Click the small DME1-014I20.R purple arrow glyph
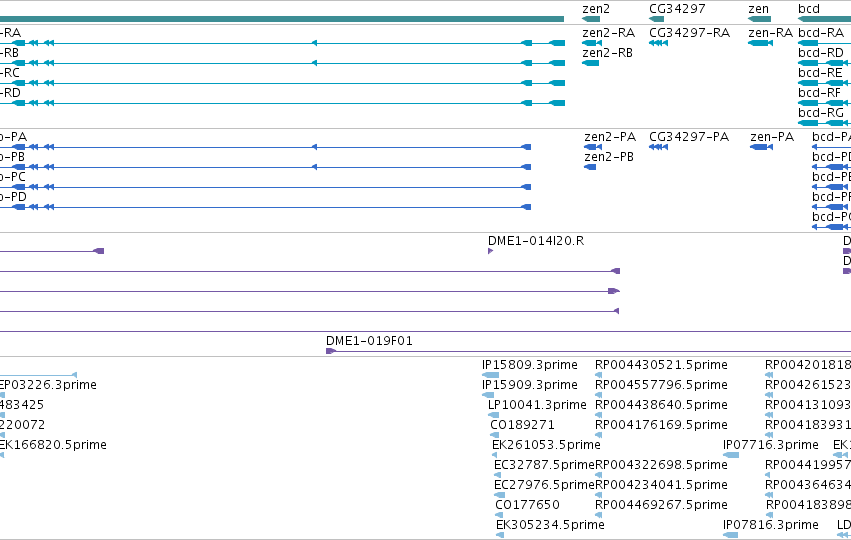This screenshot has height=540, width=851. (491, 251)
